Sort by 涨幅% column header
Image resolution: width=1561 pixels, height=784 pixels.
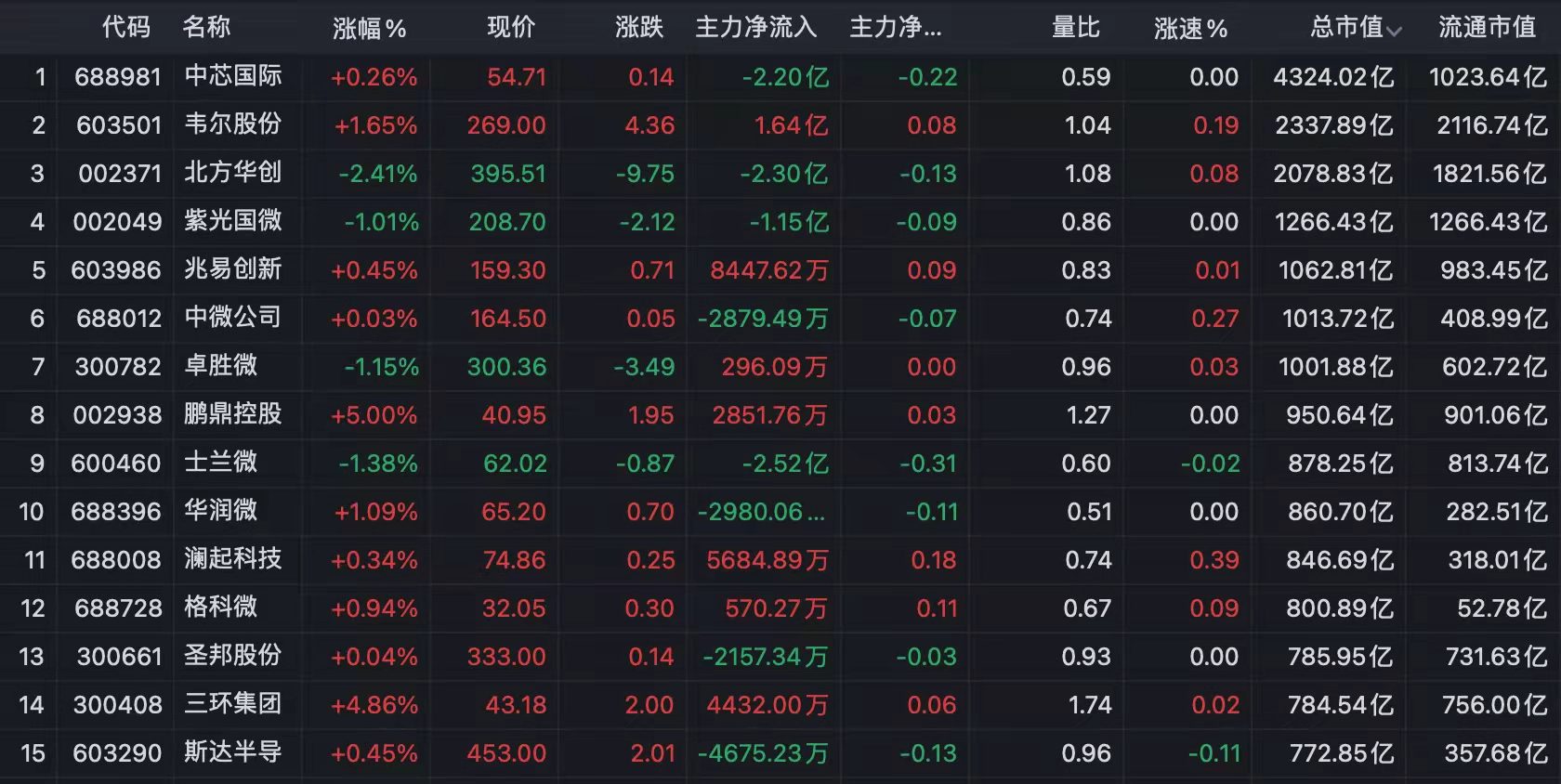coord(369,29)
